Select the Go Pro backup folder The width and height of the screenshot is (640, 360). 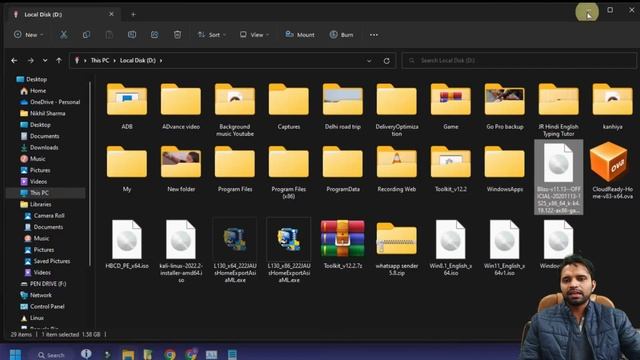[x=504, y=107]
